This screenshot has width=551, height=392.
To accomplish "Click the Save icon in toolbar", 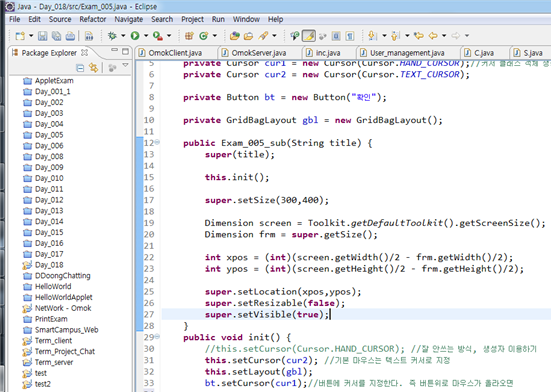I will [43, 36].
